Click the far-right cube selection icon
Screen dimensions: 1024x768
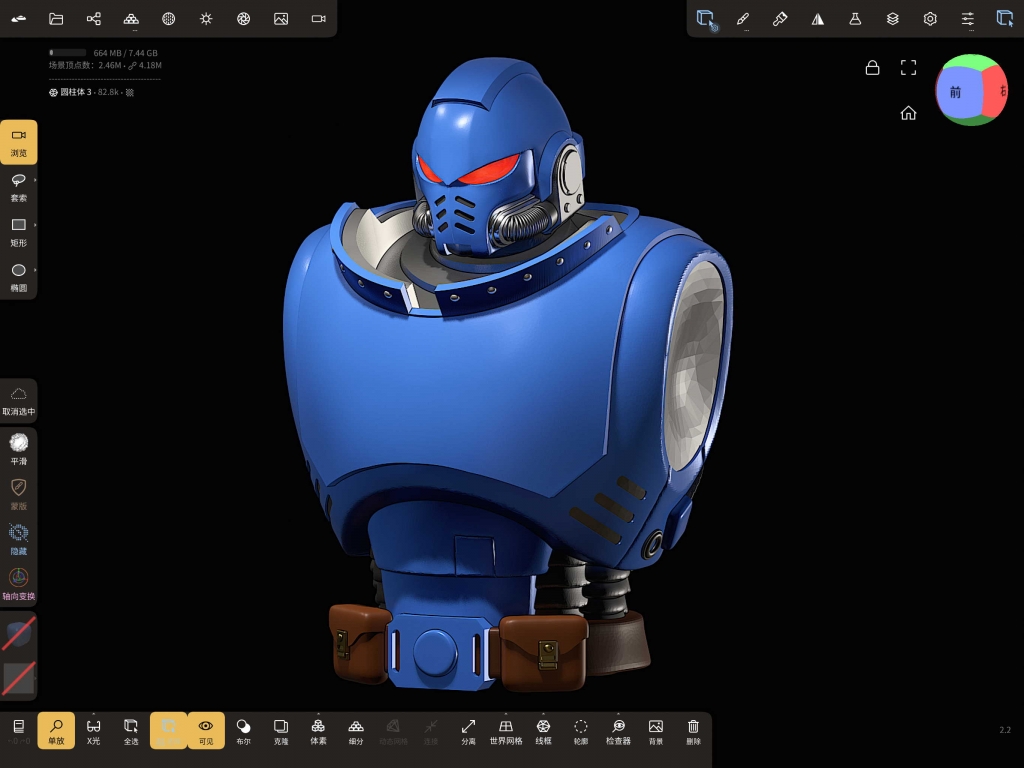coord(1005,18)
